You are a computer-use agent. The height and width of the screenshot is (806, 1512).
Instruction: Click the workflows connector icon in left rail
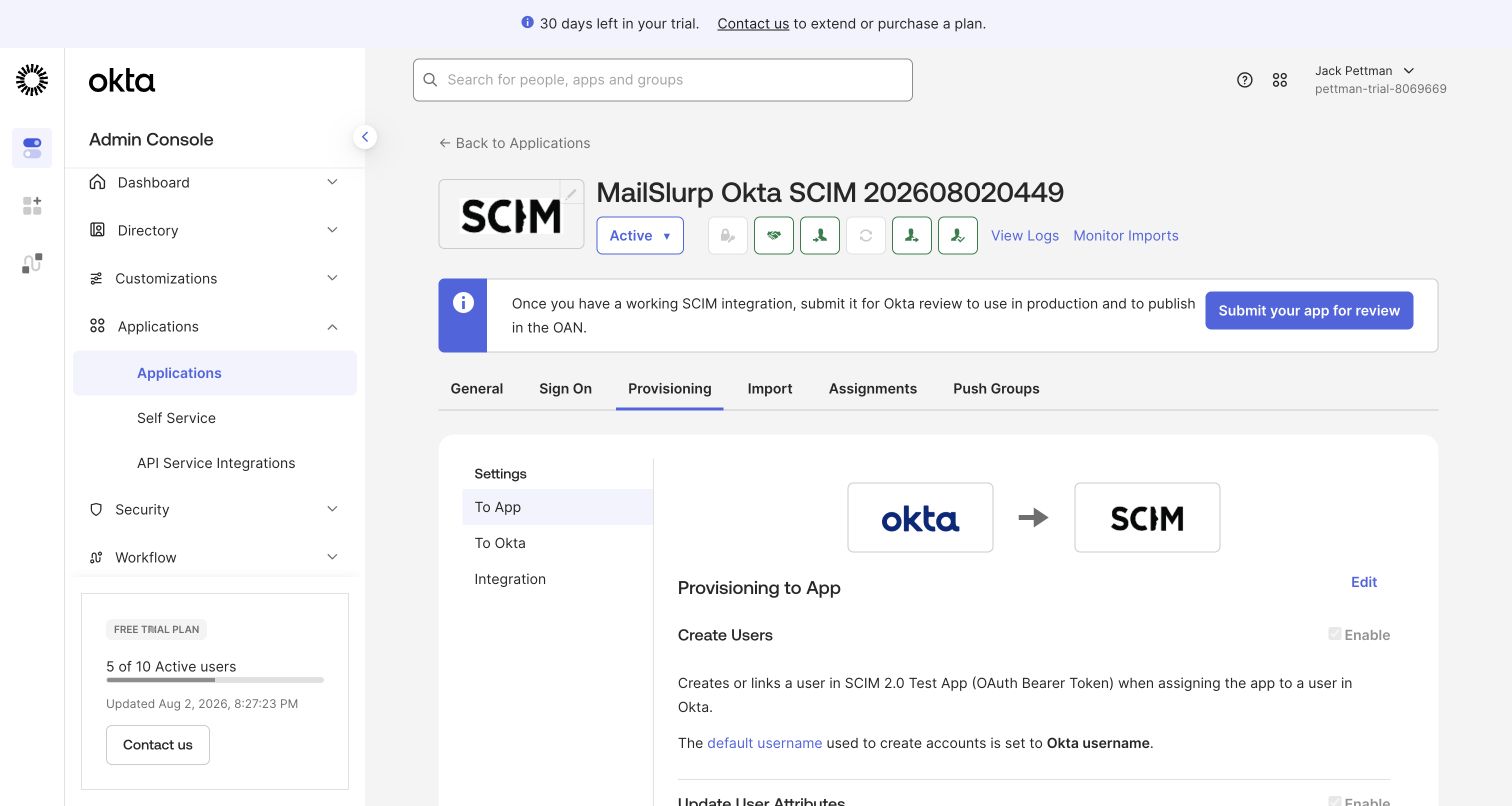tap(32, 263)
